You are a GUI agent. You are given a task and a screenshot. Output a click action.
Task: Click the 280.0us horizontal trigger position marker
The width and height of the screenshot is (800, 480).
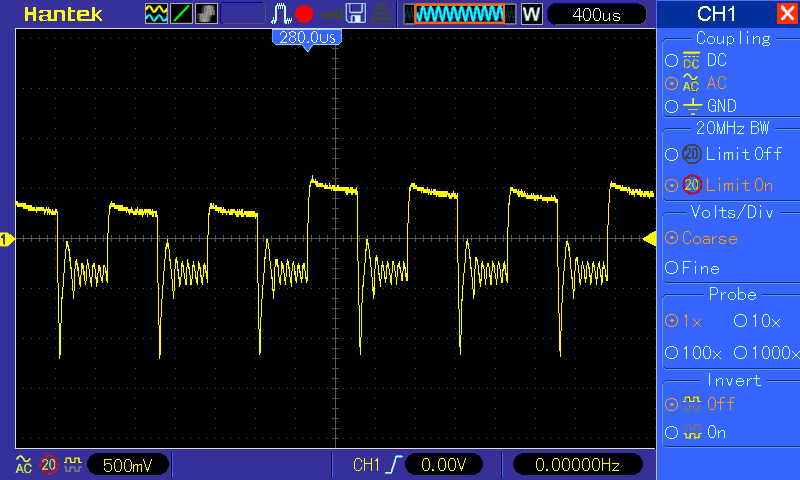[x=307, y=39]
